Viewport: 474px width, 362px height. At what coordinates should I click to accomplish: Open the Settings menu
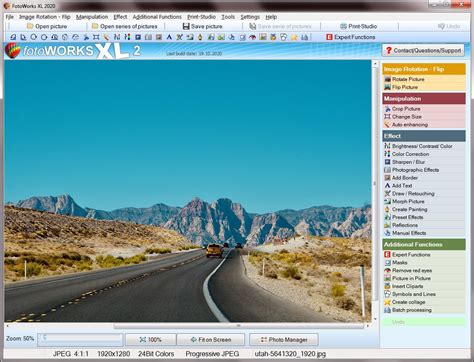click(250, 17)
